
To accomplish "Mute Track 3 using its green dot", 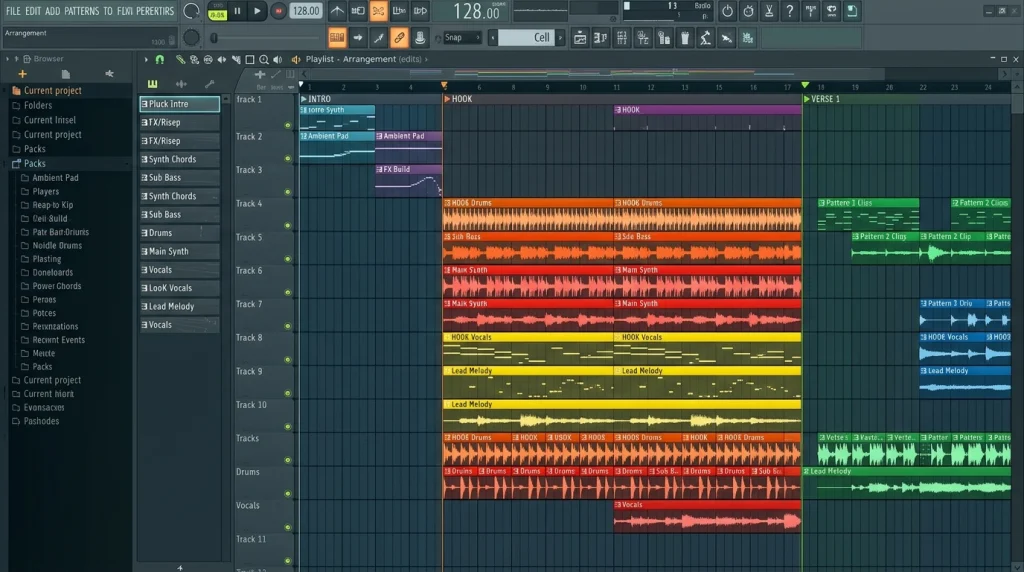I will click(x=287, y=192).
